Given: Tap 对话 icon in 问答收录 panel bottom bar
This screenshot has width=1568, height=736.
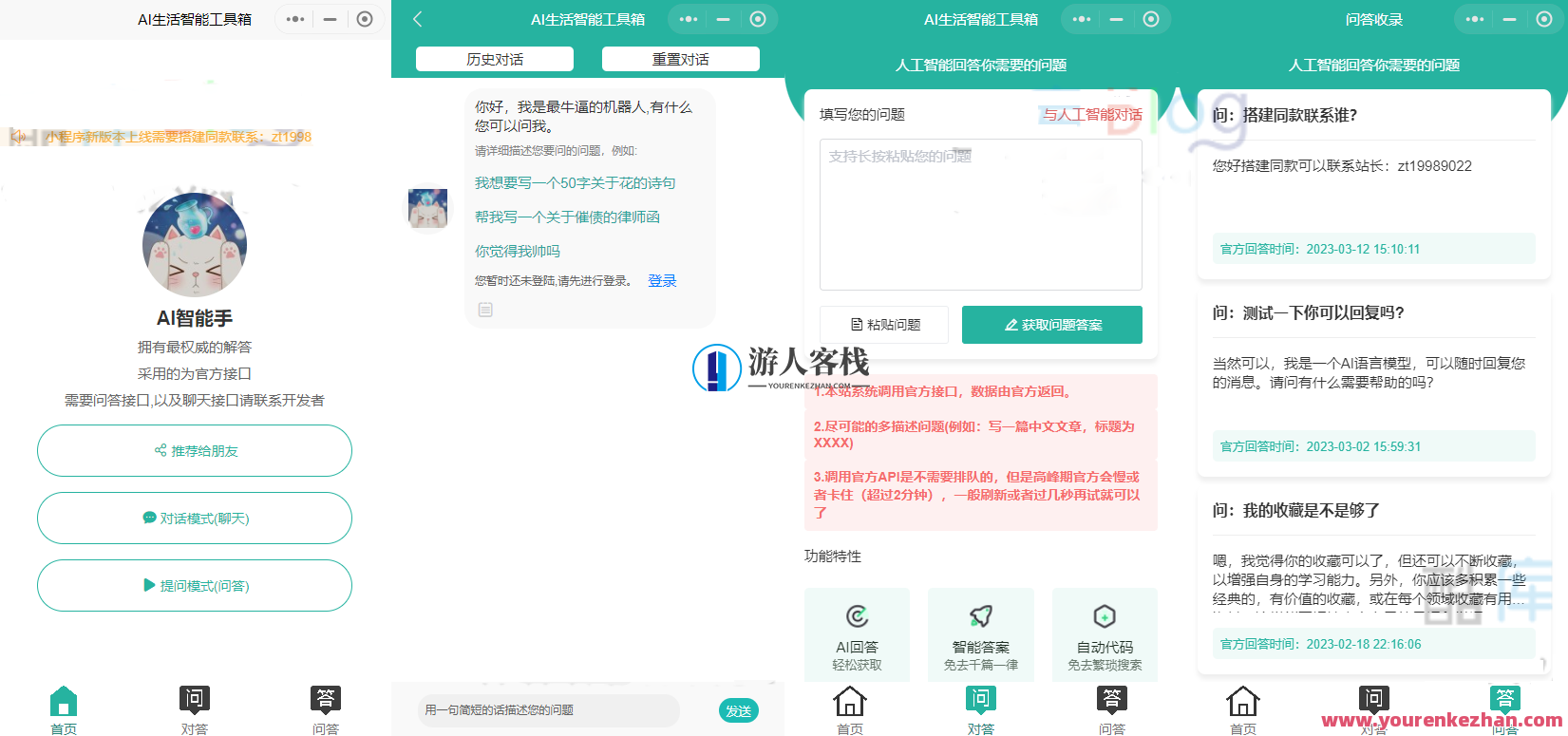Looking at the screenshot, I should click(1374, 701).
